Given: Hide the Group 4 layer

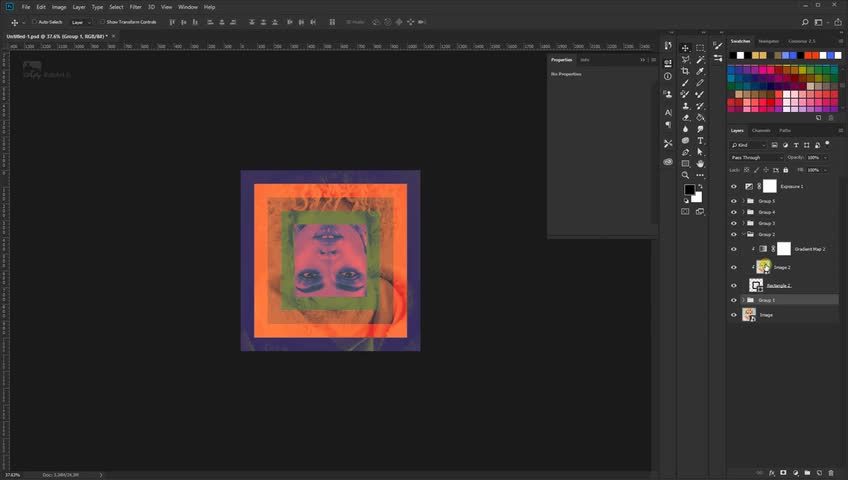Looking at the screenshot, I should pyautogui.click(x=734, y=212).
